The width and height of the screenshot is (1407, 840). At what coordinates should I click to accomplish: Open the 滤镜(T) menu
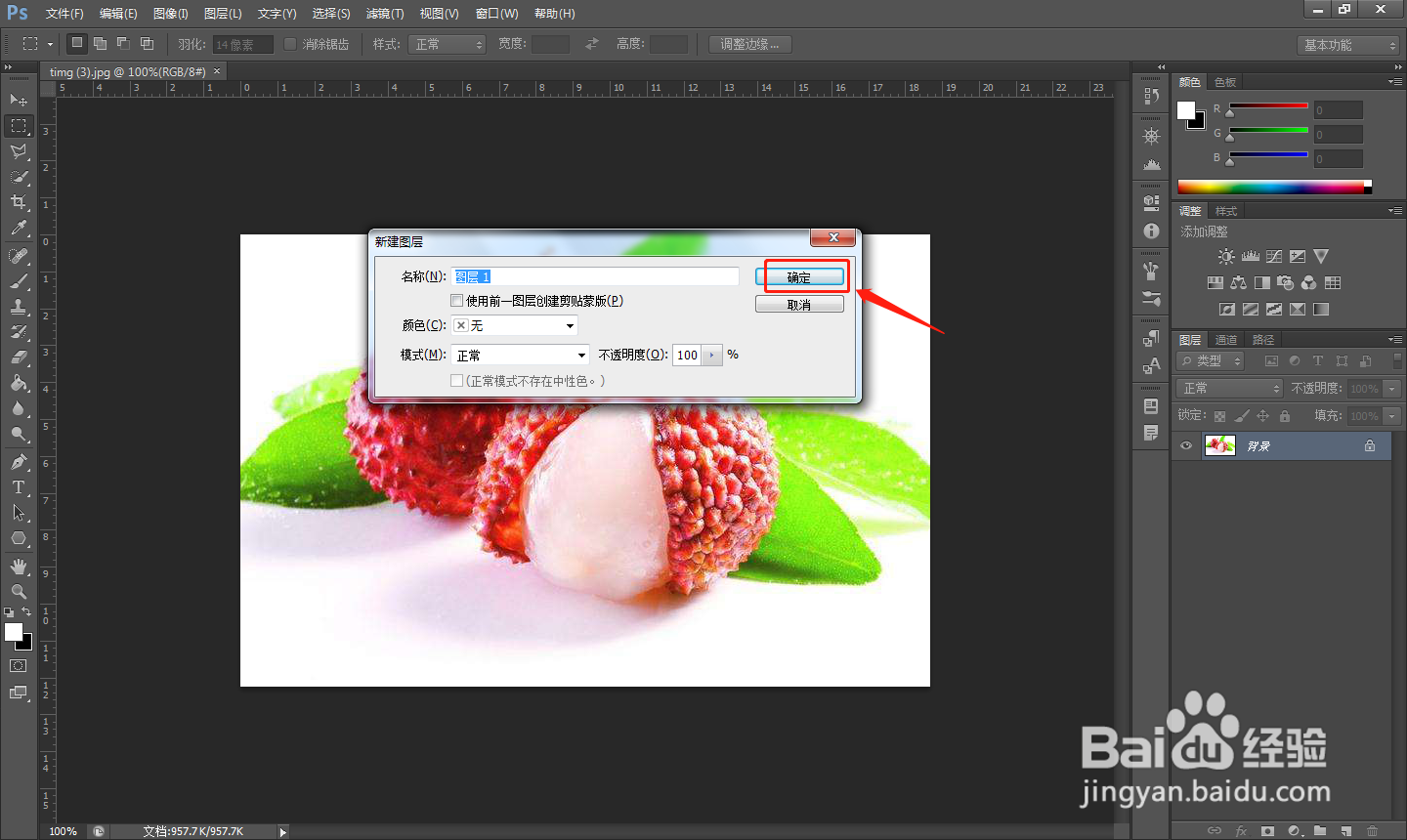pos(385,14)
